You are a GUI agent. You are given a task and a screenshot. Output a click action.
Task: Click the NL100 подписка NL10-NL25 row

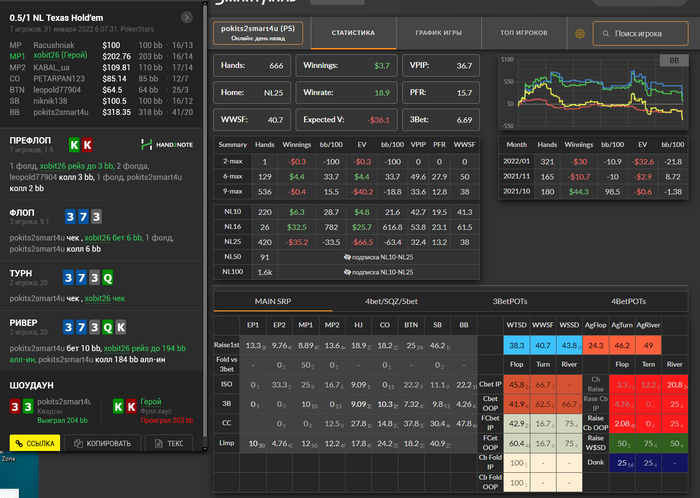[x=346, y=272]
